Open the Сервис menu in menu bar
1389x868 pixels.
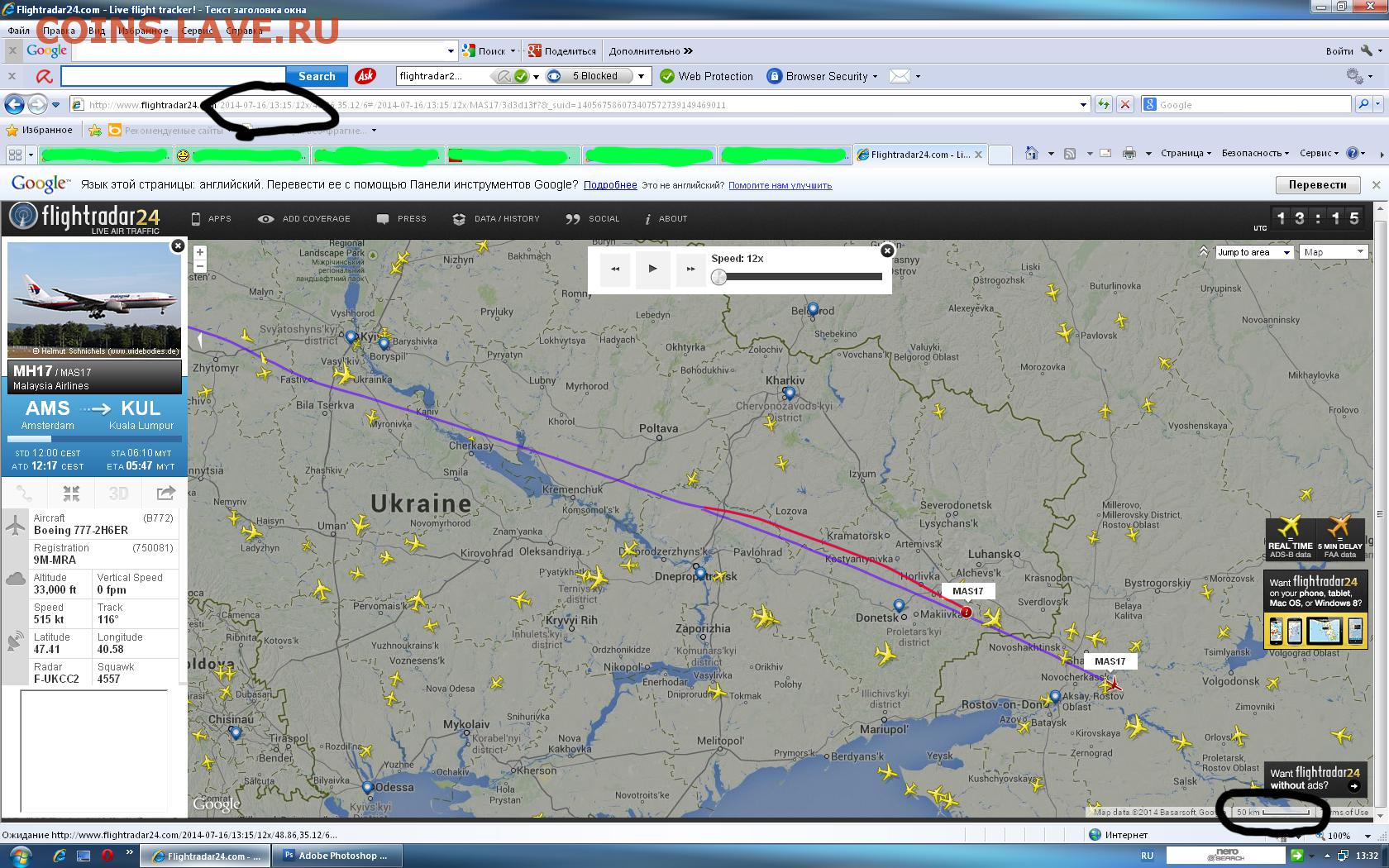197,31
